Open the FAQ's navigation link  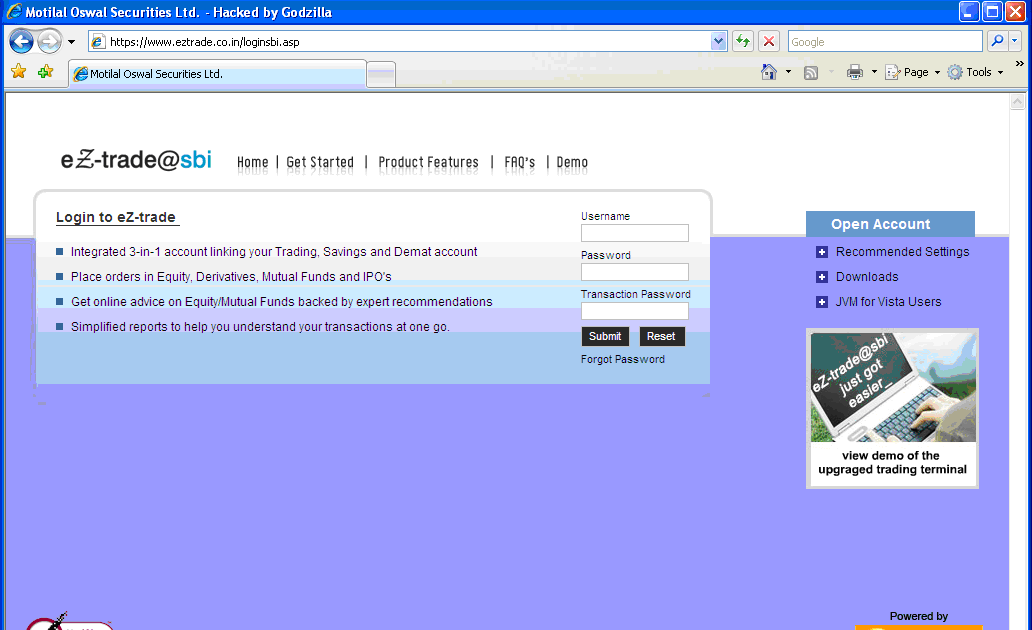click(x=519, y=162)
